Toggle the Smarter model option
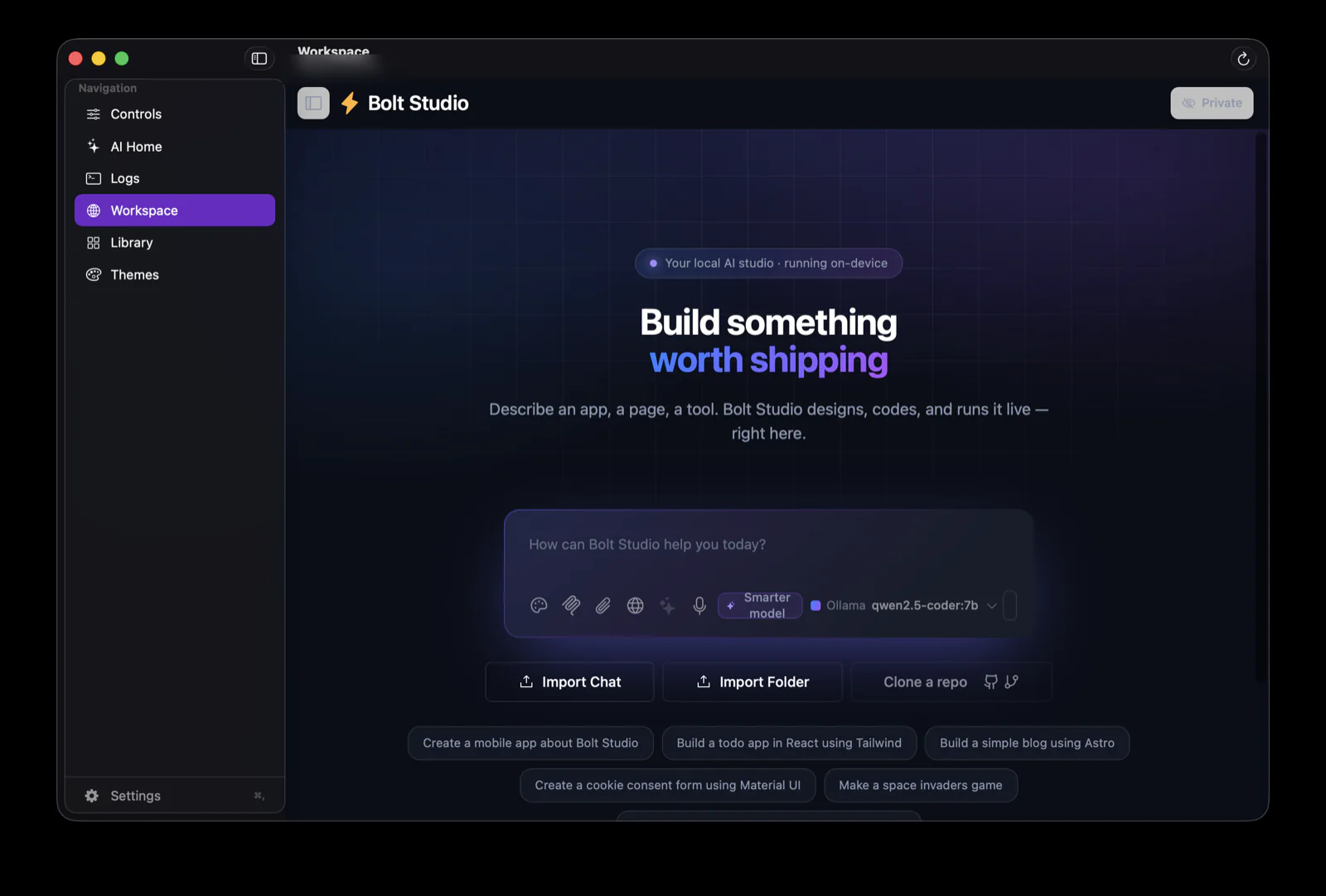 pos(760,606)
